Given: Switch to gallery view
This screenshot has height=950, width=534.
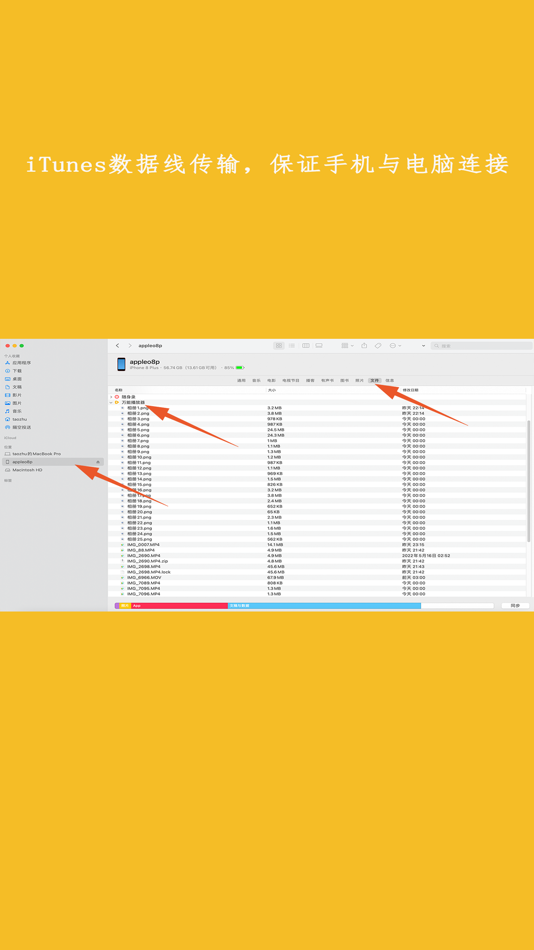Looking at the screenshot, I should [x=320, y=345].
